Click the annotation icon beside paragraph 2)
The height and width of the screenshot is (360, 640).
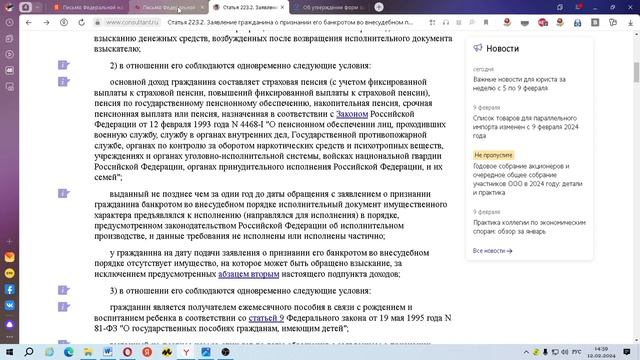[x=63, y=65]
